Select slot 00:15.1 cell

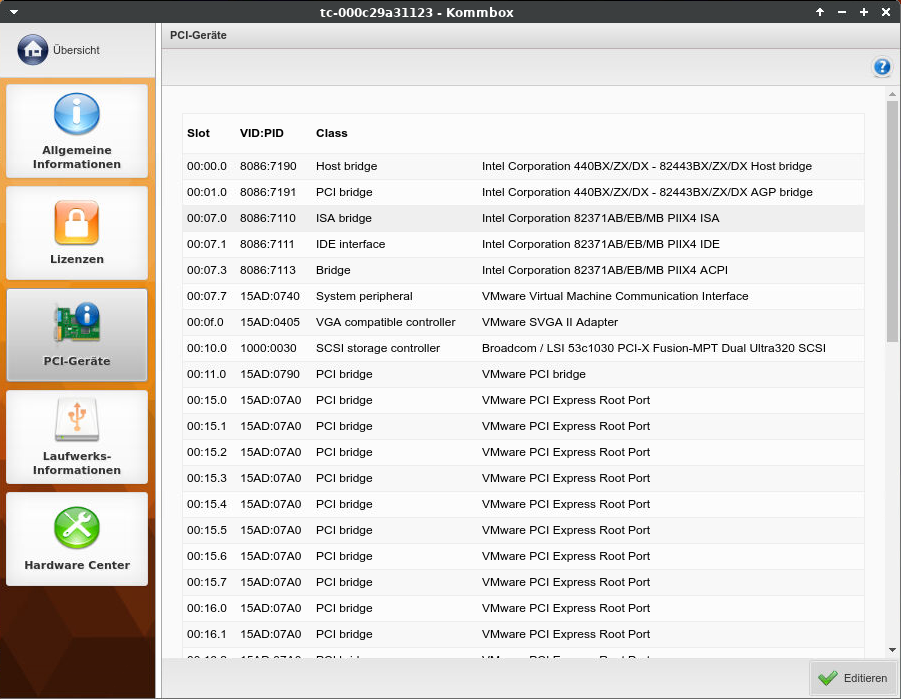(x=207, y=426)
